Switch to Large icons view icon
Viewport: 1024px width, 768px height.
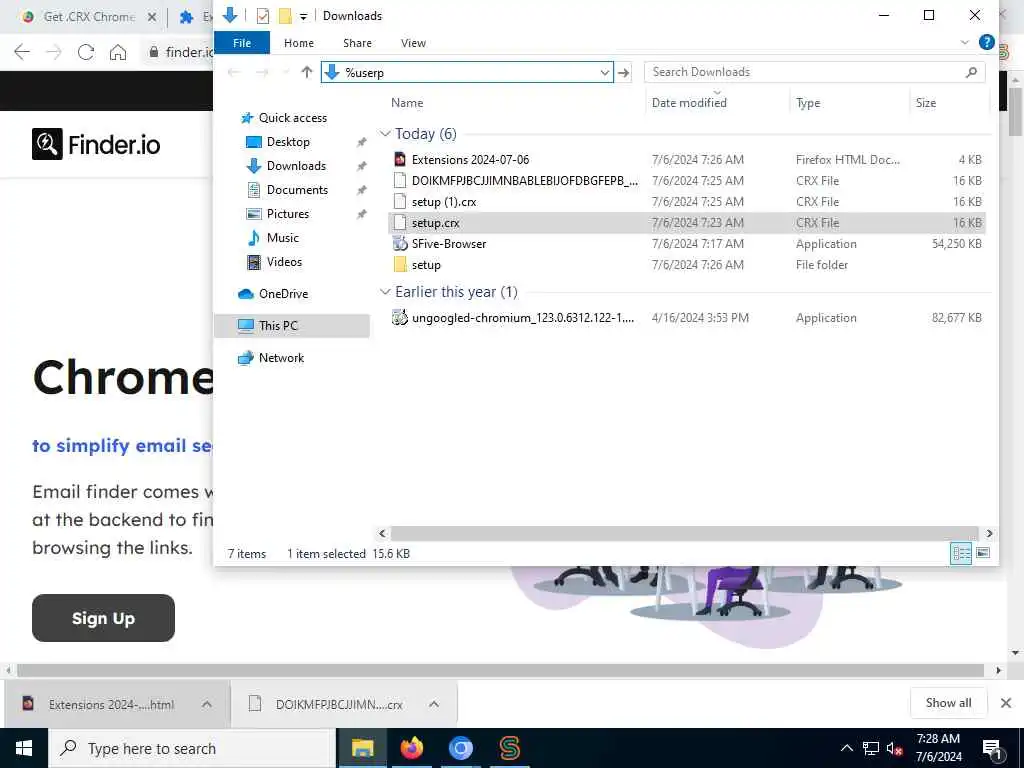(983, 553)
